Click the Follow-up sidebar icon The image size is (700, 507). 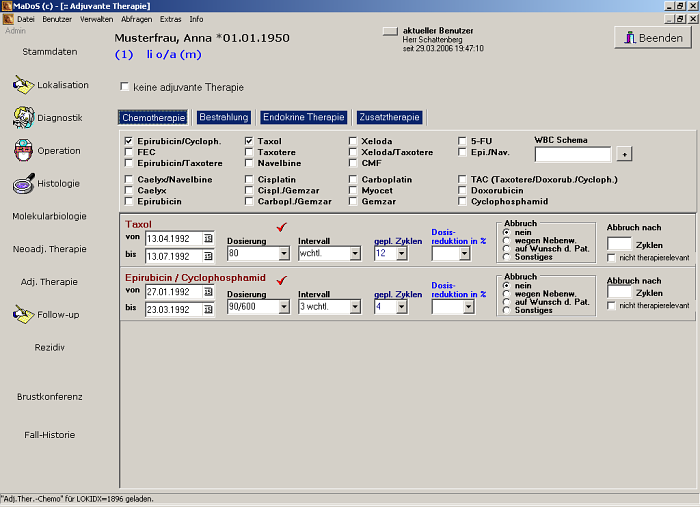pyautogui.click(x=23, y=315)
